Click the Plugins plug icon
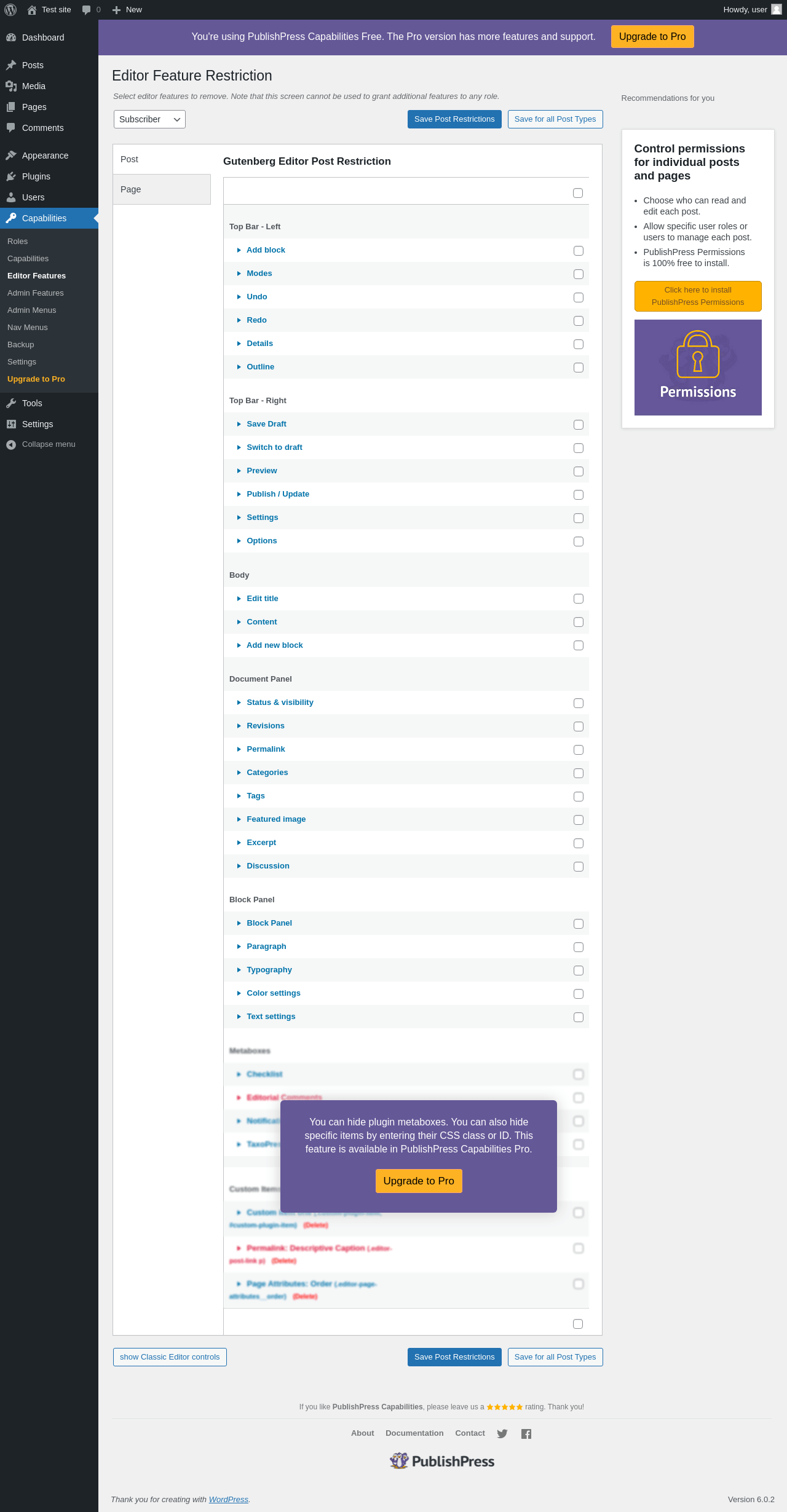 tap(11, 176)
